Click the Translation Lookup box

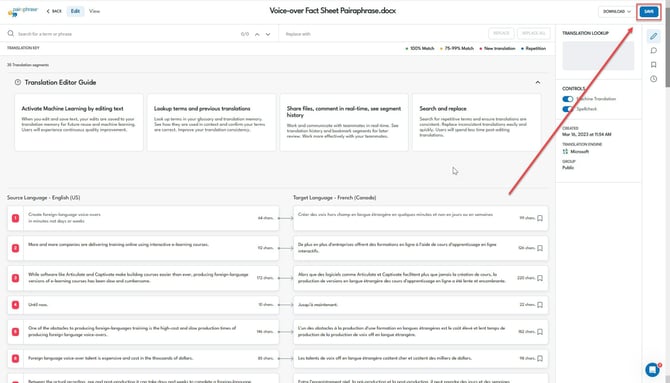coord(598,56)
